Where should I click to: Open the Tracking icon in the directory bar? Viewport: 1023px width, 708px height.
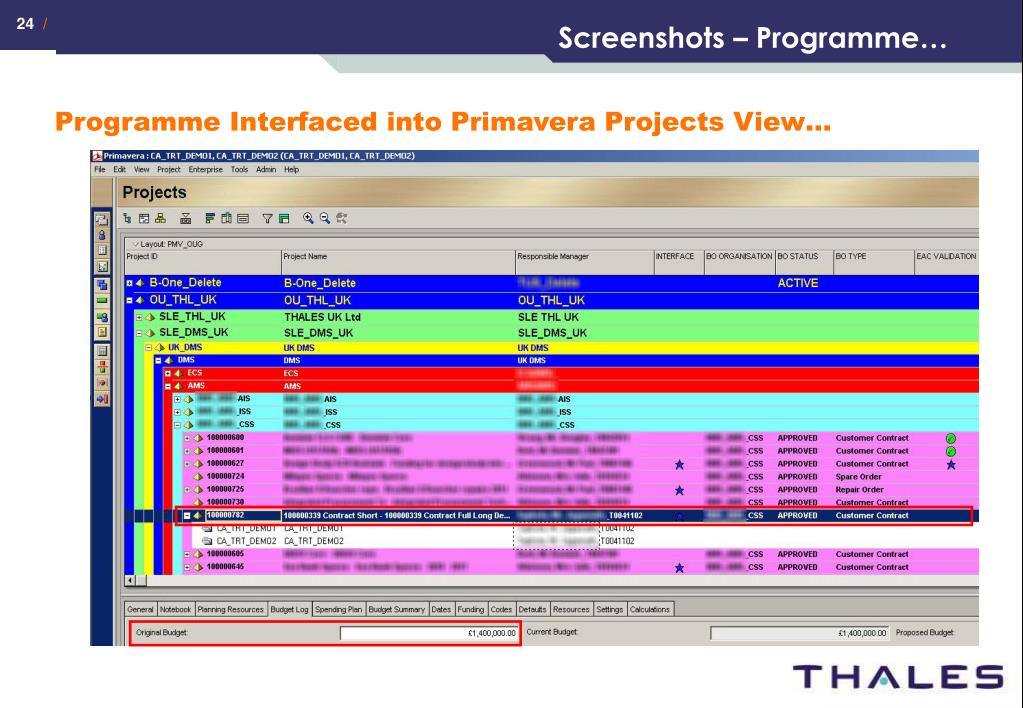coord(102,267)
